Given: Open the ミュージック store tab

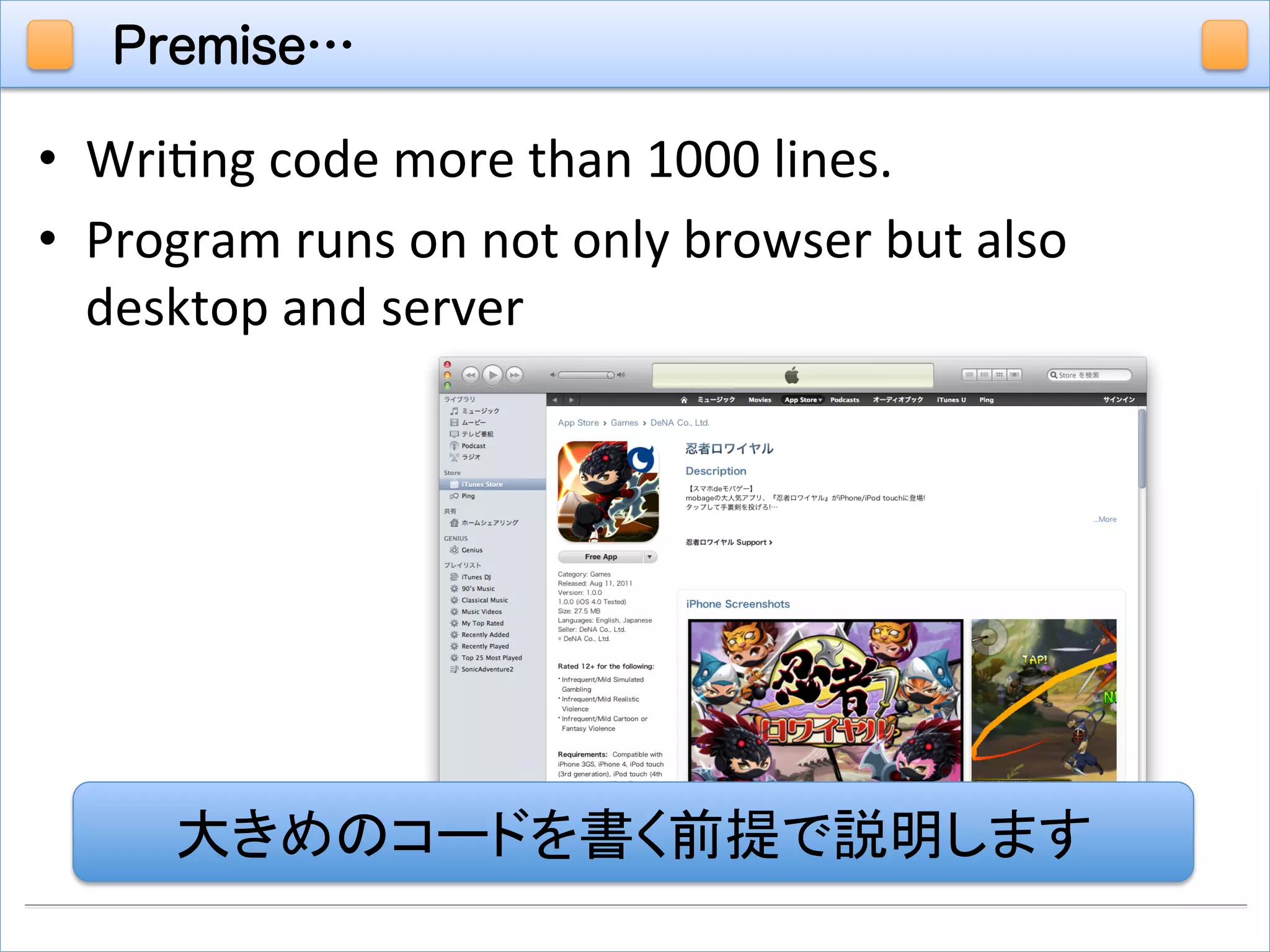Looking at the screenshot, I should [x=716, y=400].
